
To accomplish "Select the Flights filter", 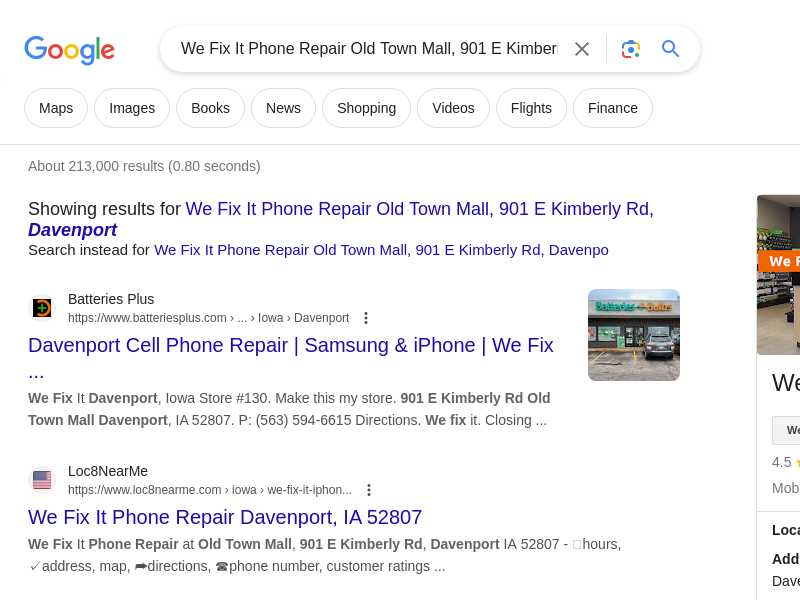I will (531, 108).
